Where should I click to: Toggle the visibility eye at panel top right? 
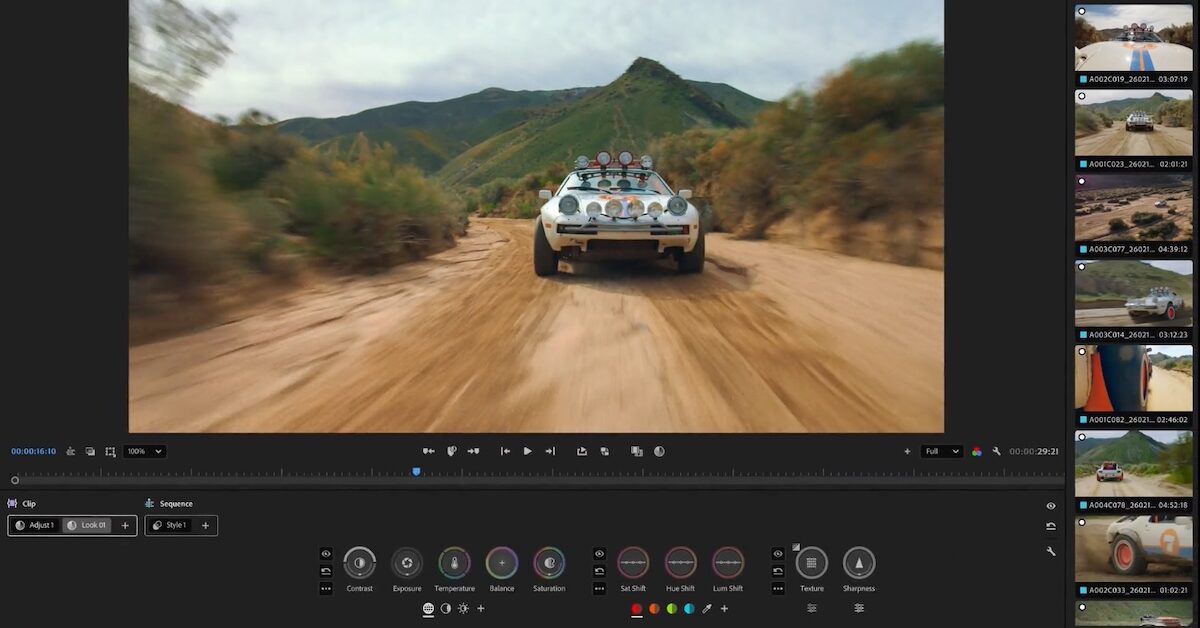click(1049, 505)
